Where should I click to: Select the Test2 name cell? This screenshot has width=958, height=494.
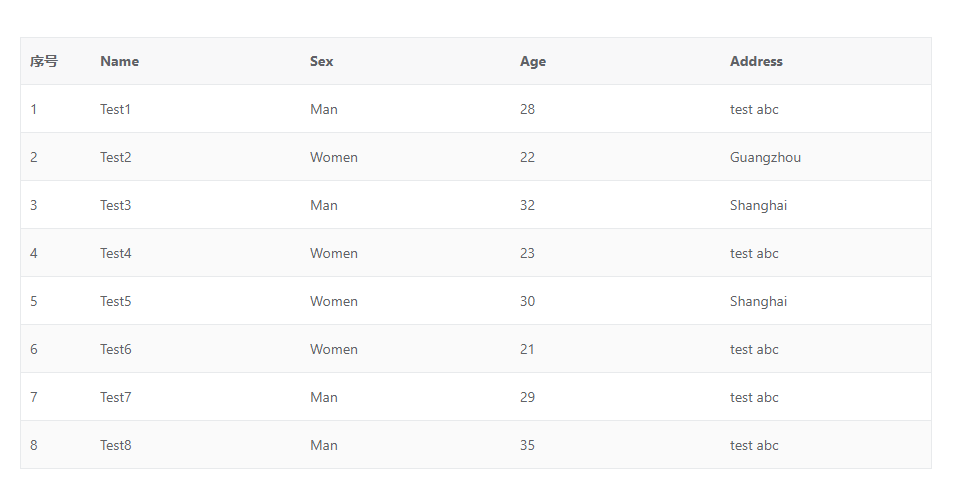(x=115, y=157)
